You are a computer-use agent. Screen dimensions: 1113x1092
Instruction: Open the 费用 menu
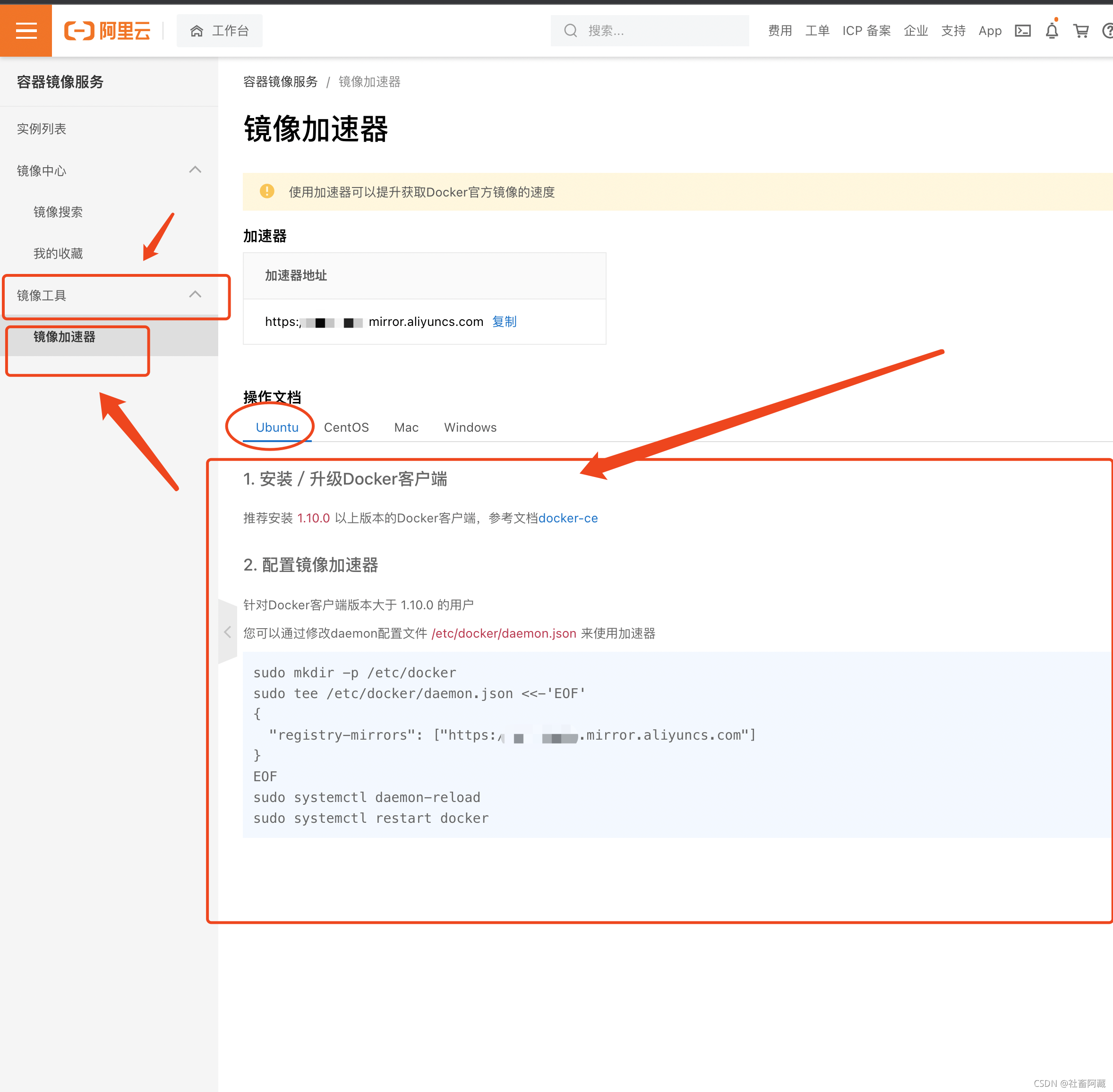[779, 31]
